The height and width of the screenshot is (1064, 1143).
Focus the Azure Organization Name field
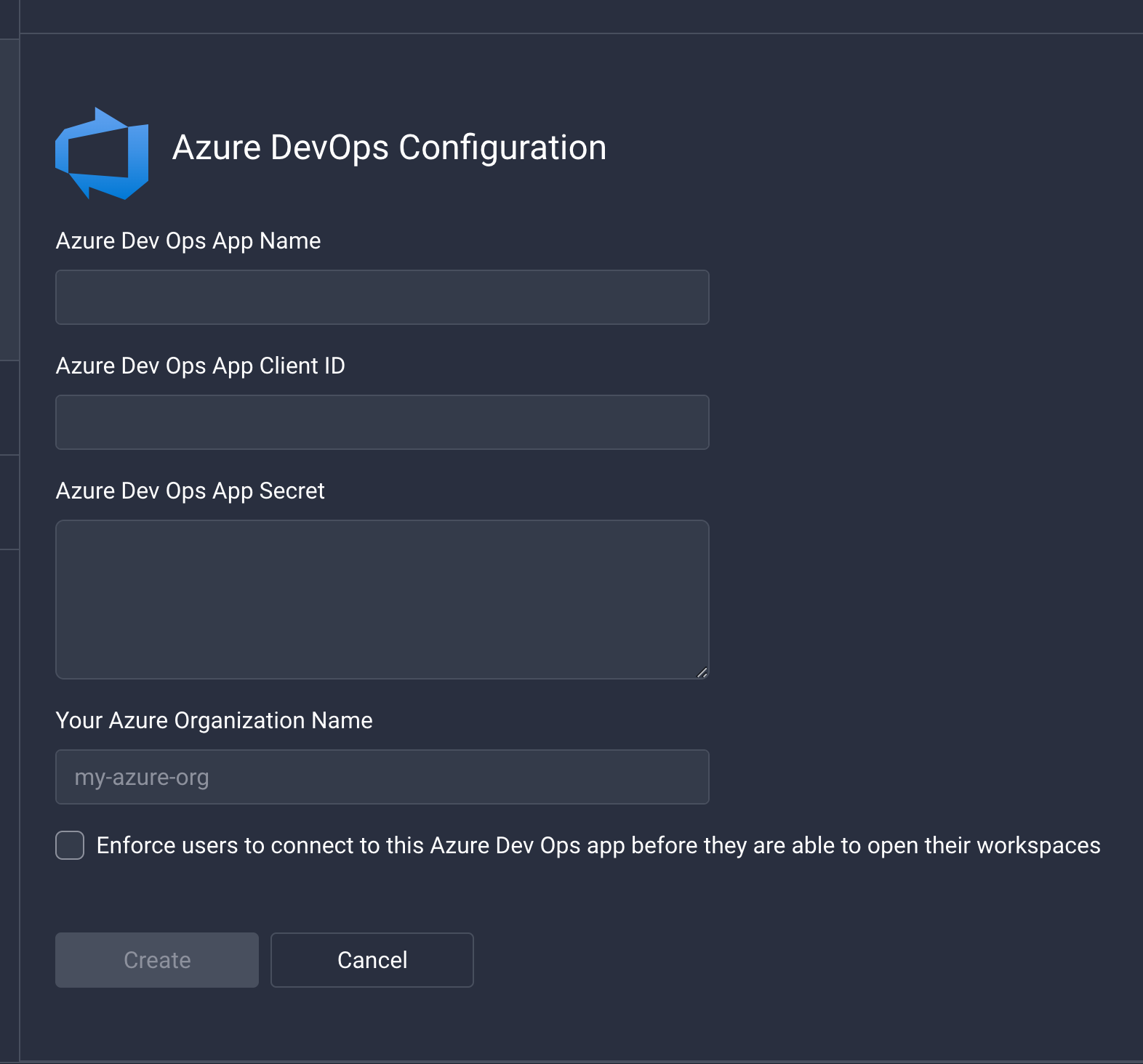click(382, 777)
